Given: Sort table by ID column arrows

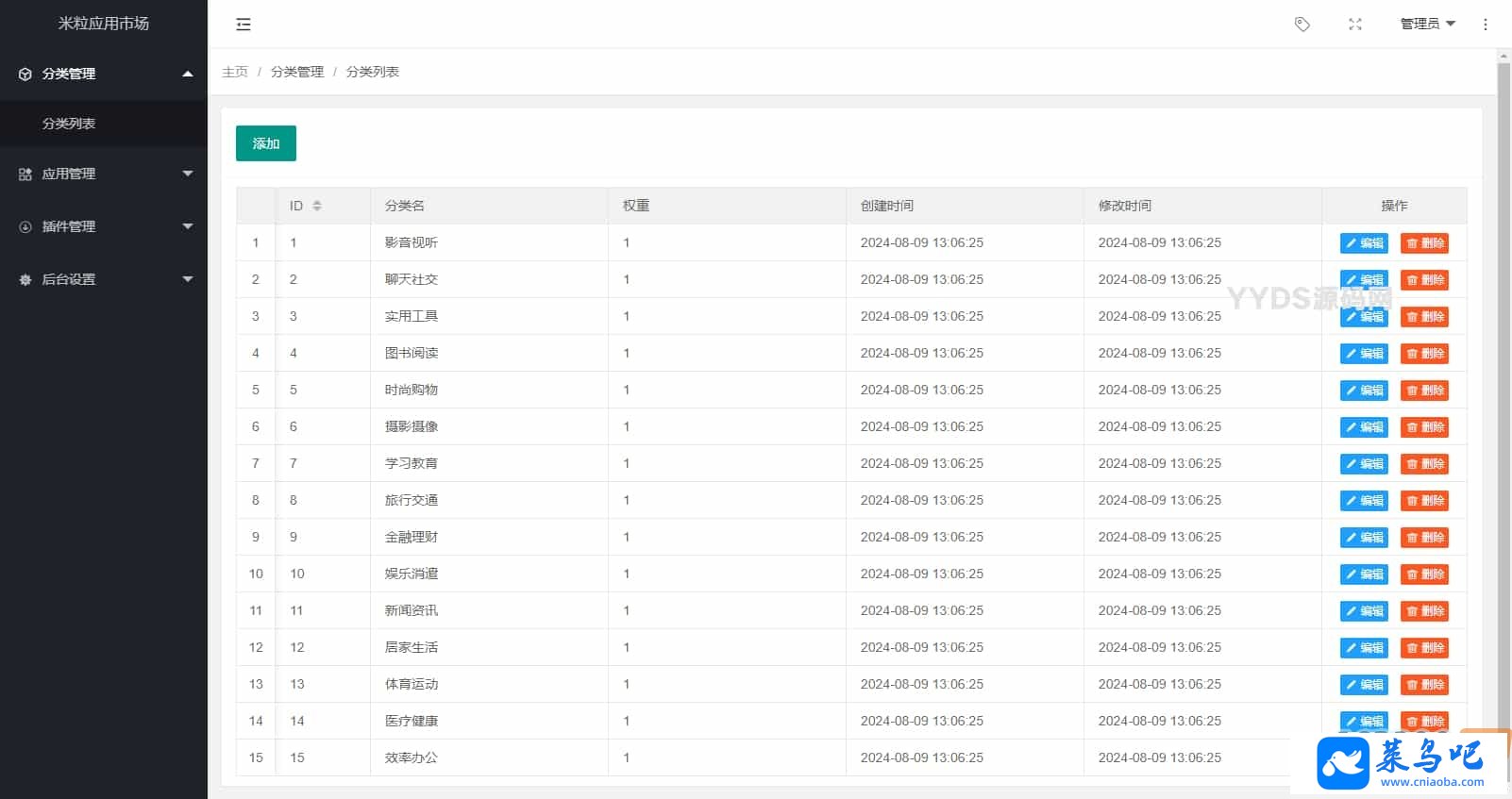Looking at the screenshot, I should 317,206.
